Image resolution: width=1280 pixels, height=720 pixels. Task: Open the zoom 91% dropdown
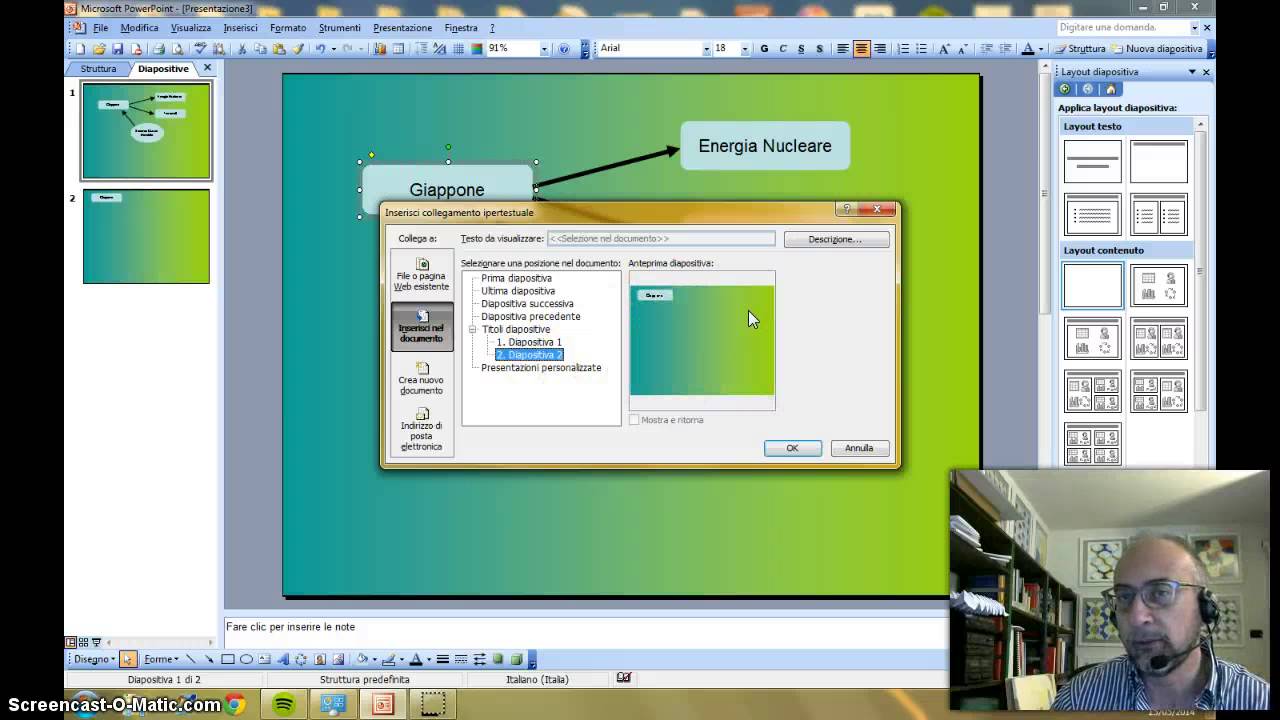click(x=544, y=49)
